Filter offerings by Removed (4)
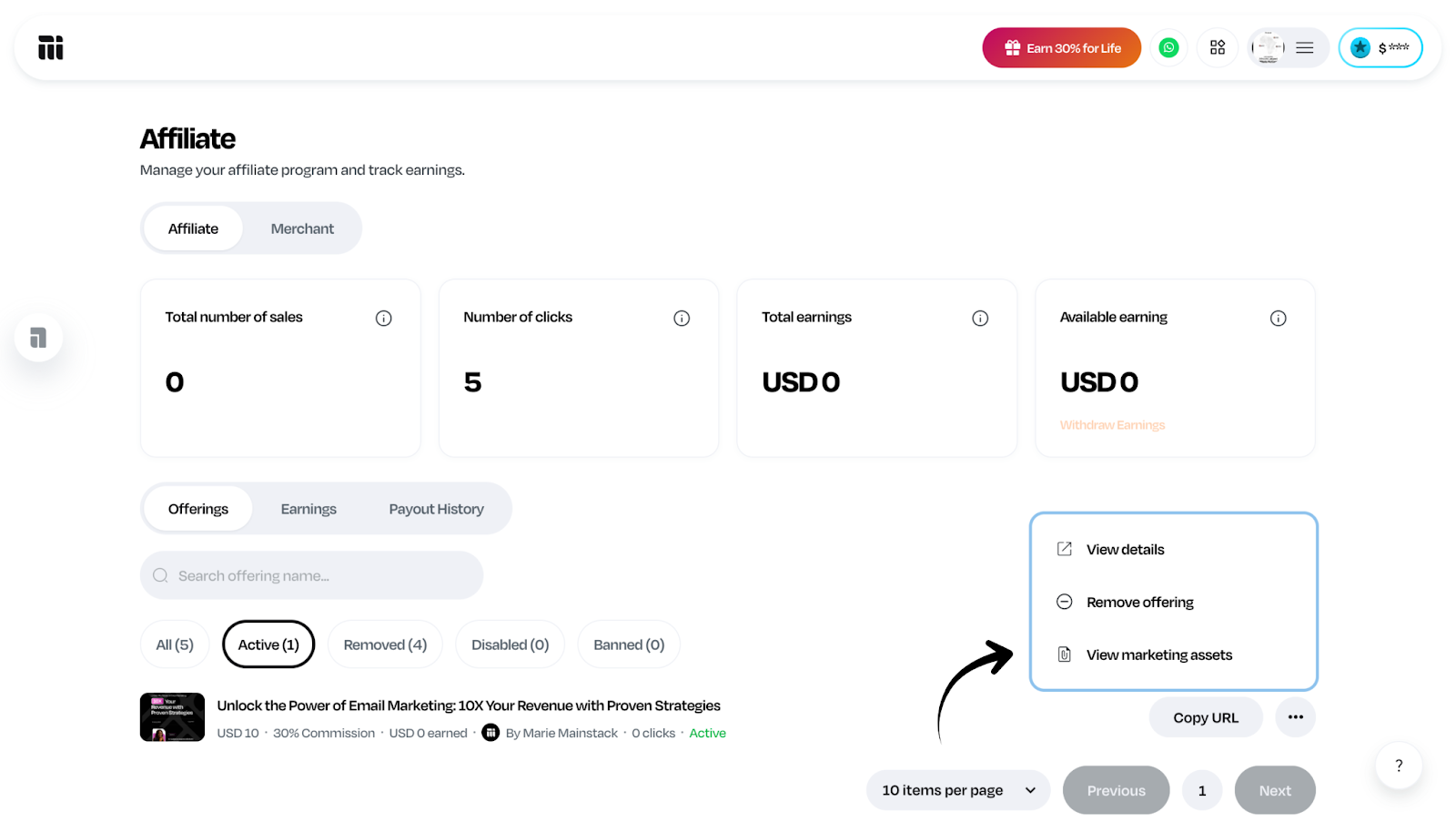Viewport: 1456px width, 822px height. click(385, 644)
